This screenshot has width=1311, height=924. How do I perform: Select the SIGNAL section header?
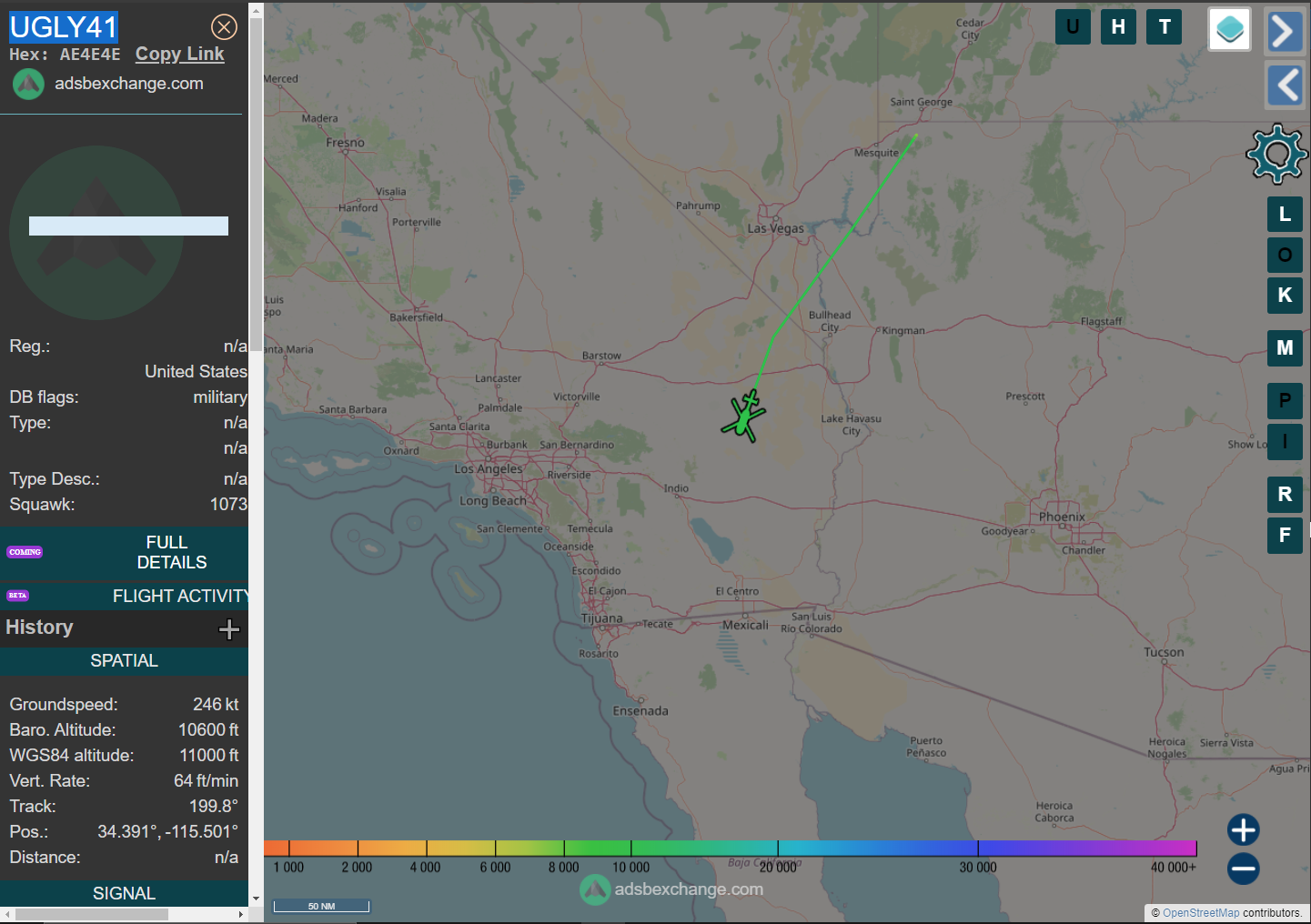coord(125,894)
